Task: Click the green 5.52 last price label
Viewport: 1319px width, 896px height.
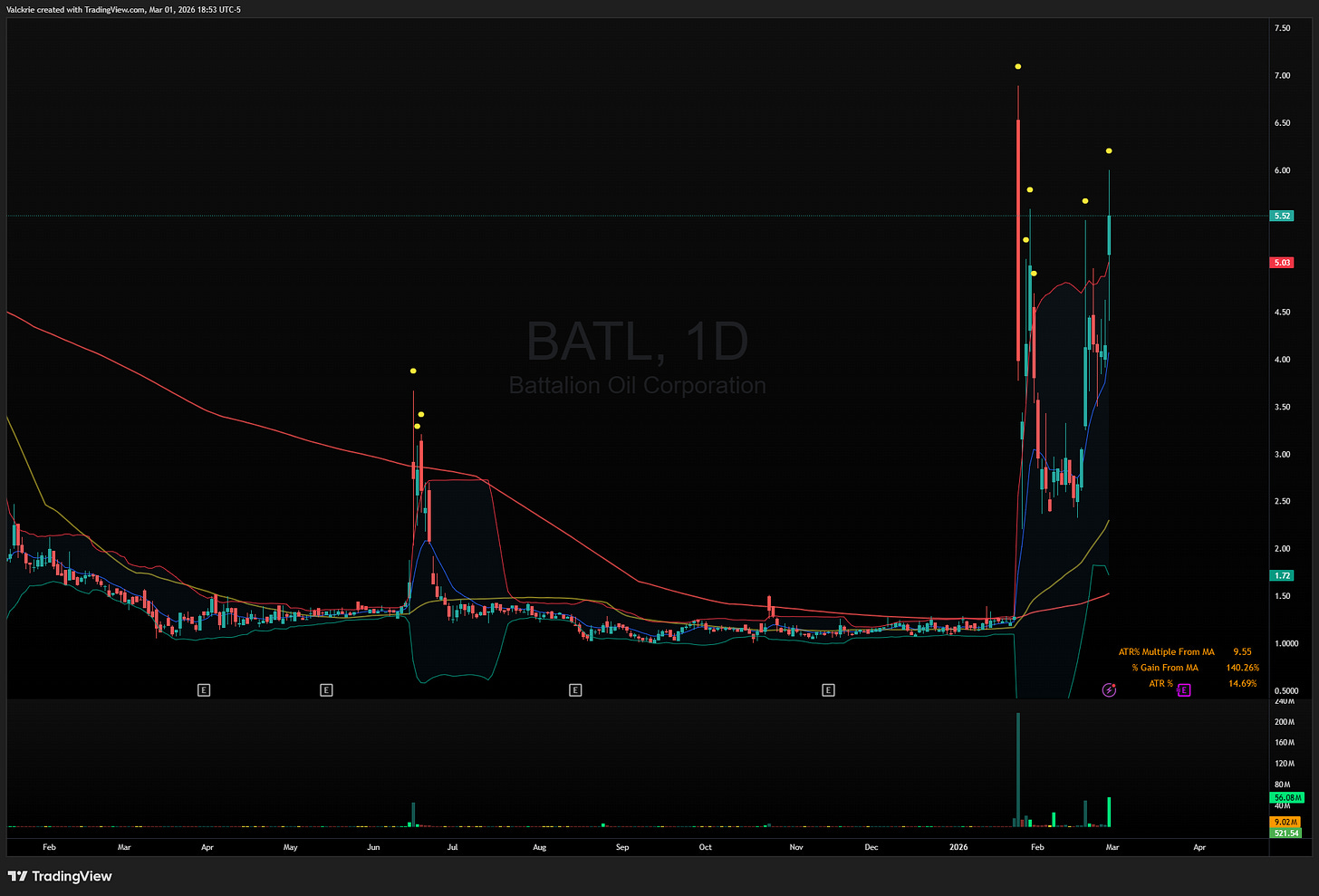Action: [1283, 216]
